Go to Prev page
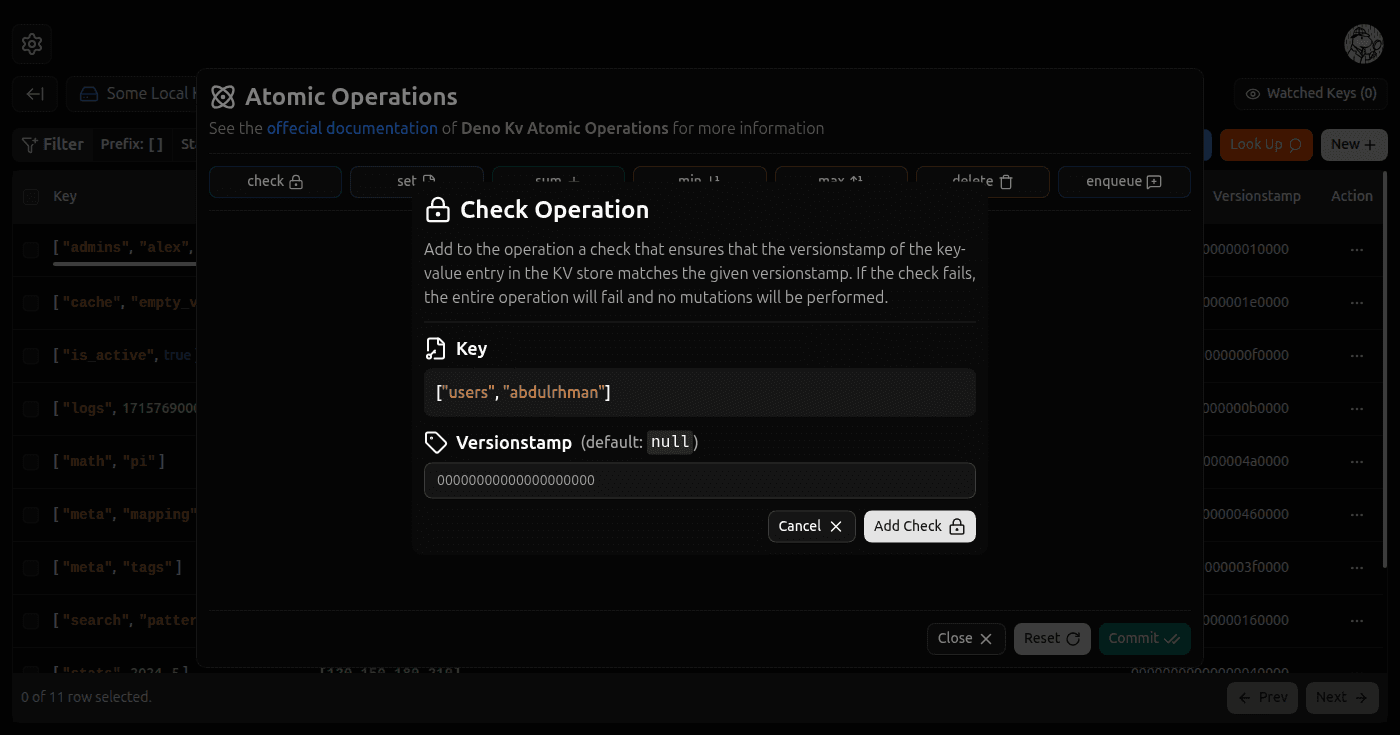This screenshot has width=1400, height=735. pyautogui.click(x=1262, y=697)
